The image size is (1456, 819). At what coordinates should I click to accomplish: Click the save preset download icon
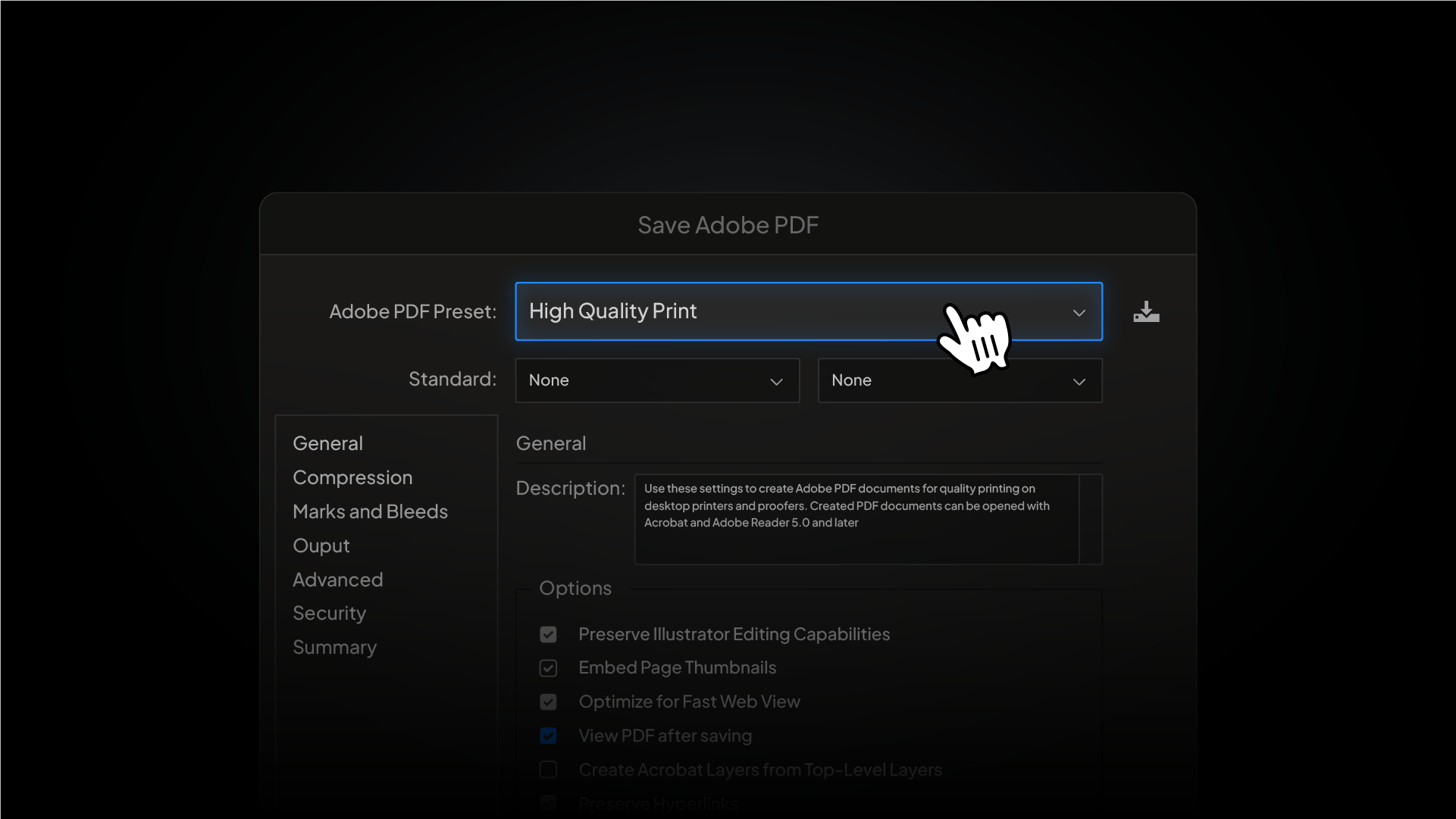1146,311
